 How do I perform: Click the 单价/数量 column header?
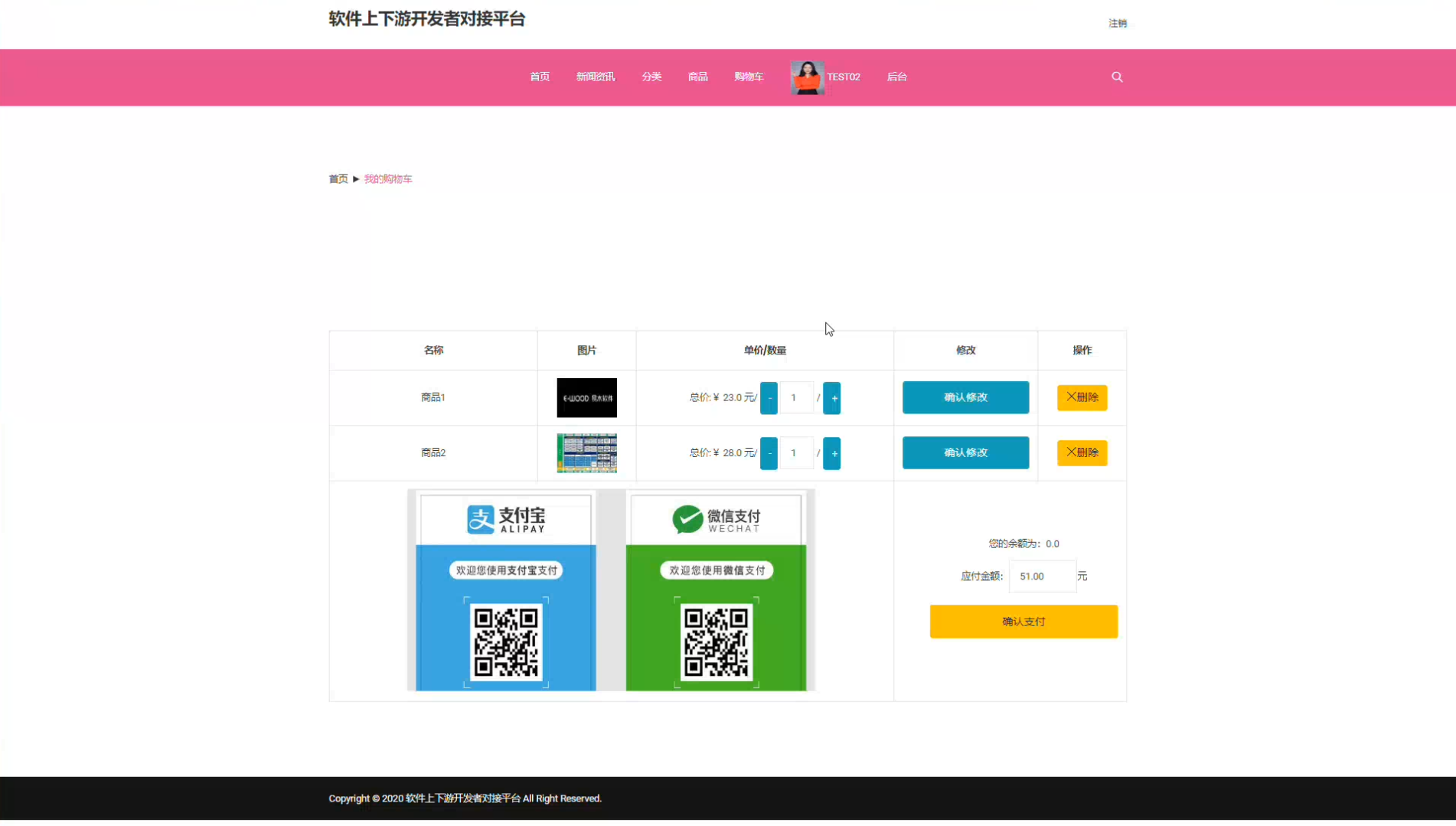(765, 350)
